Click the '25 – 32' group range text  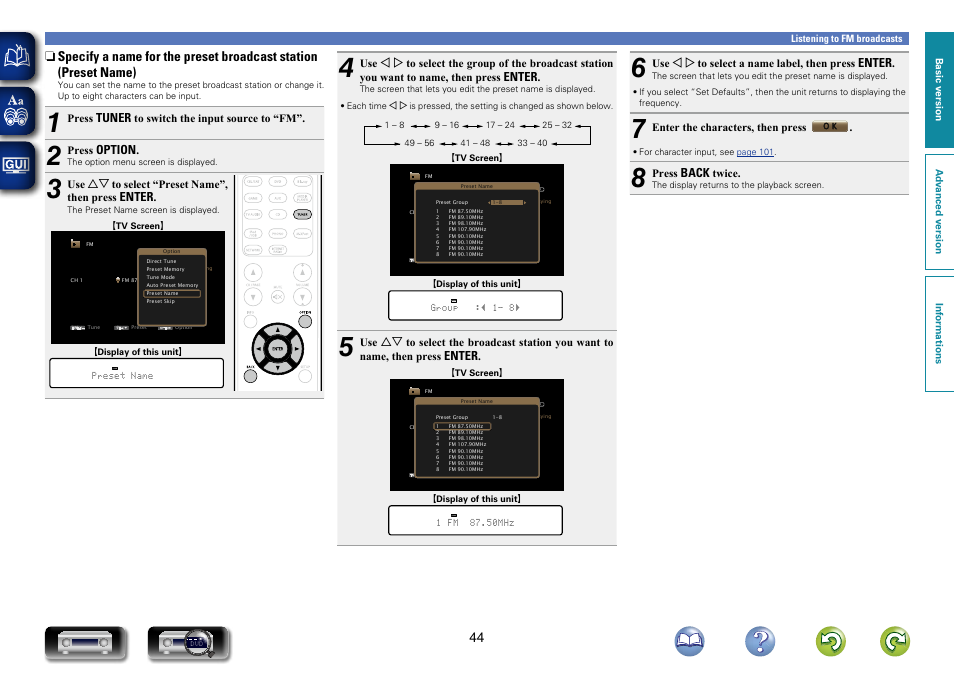(557, 125)
